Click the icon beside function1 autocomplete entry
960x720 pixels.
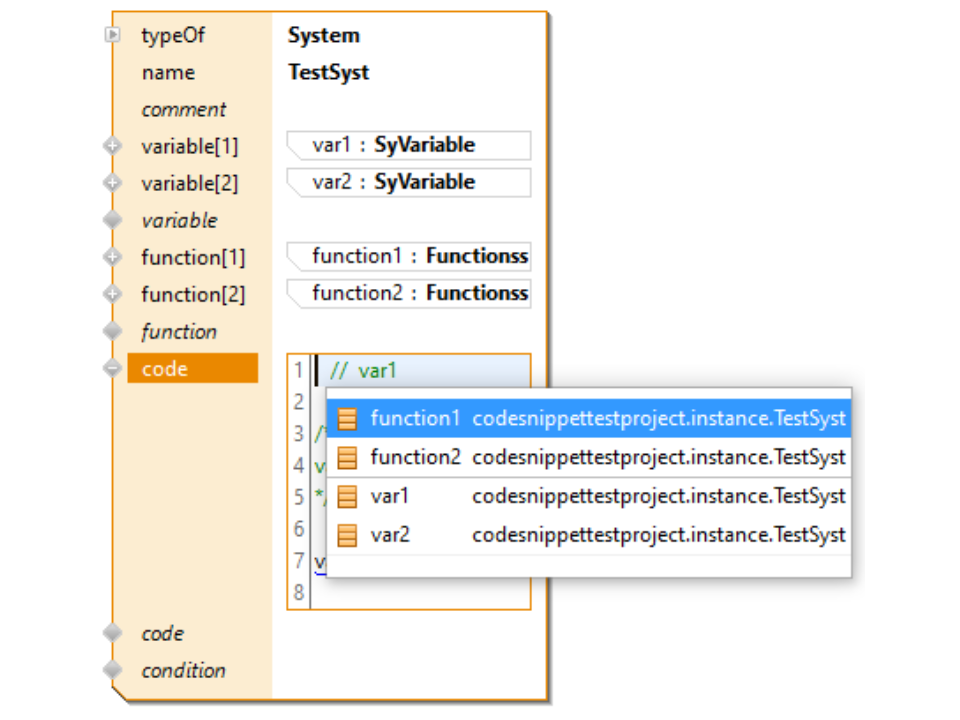tap(347, 419)
